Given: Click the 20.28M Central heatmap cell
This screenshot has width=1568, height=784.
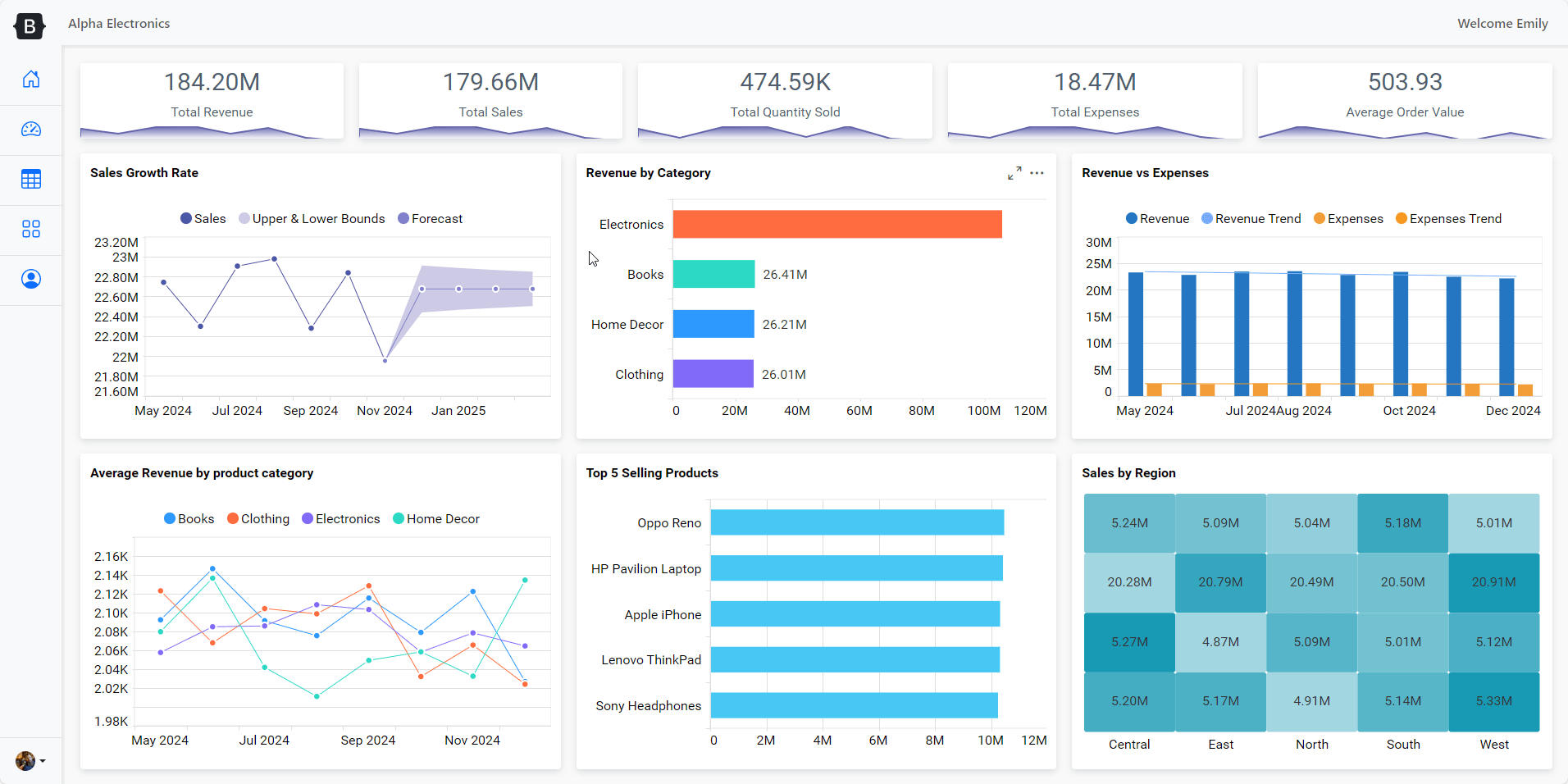Looking at the screenshot, I should 1129,582.
